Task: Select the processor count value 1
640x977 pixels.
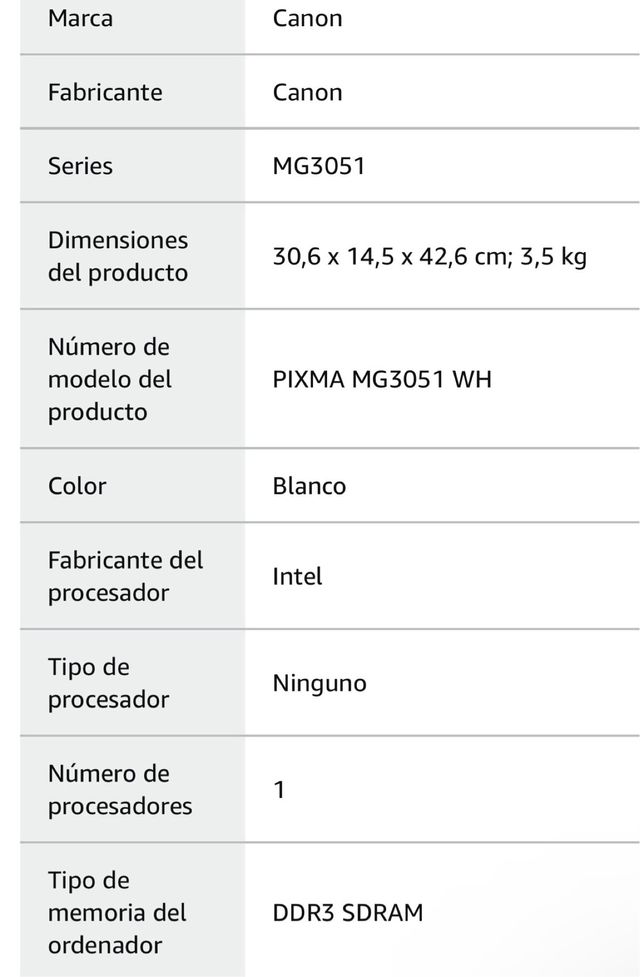Action: point(280,790)
